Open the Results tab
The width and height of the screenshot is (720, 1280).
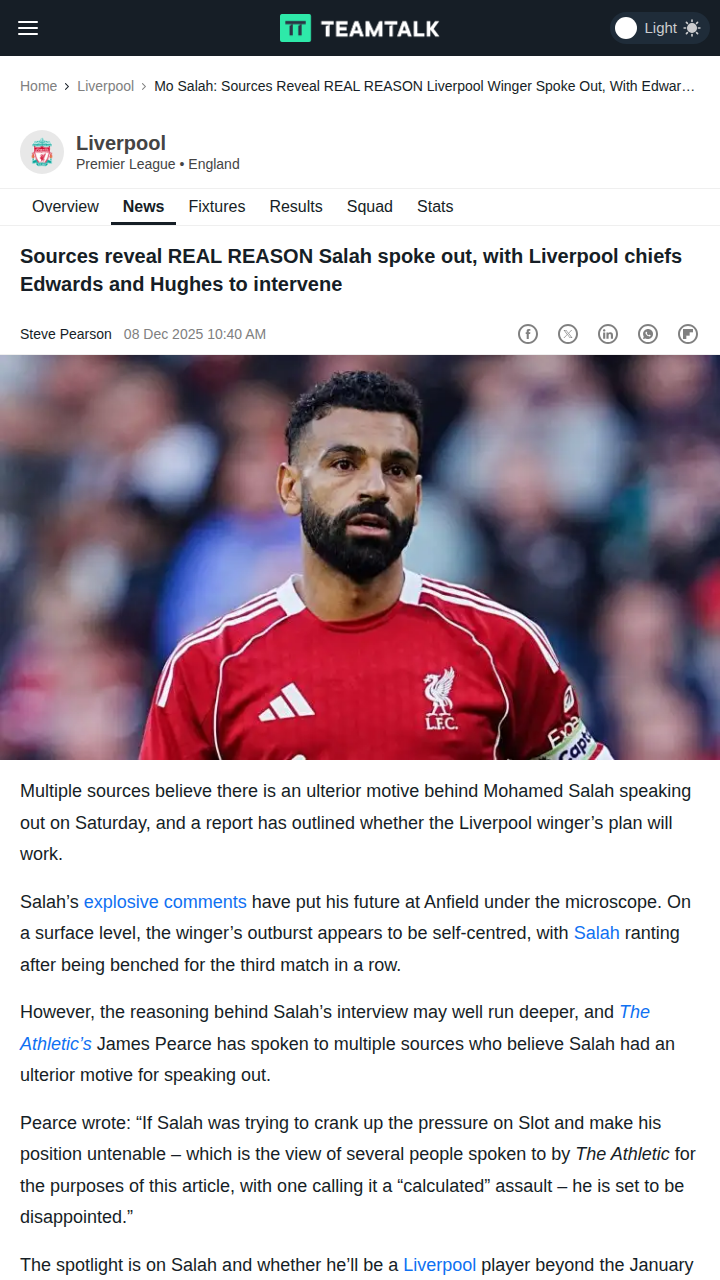point(296,207)
